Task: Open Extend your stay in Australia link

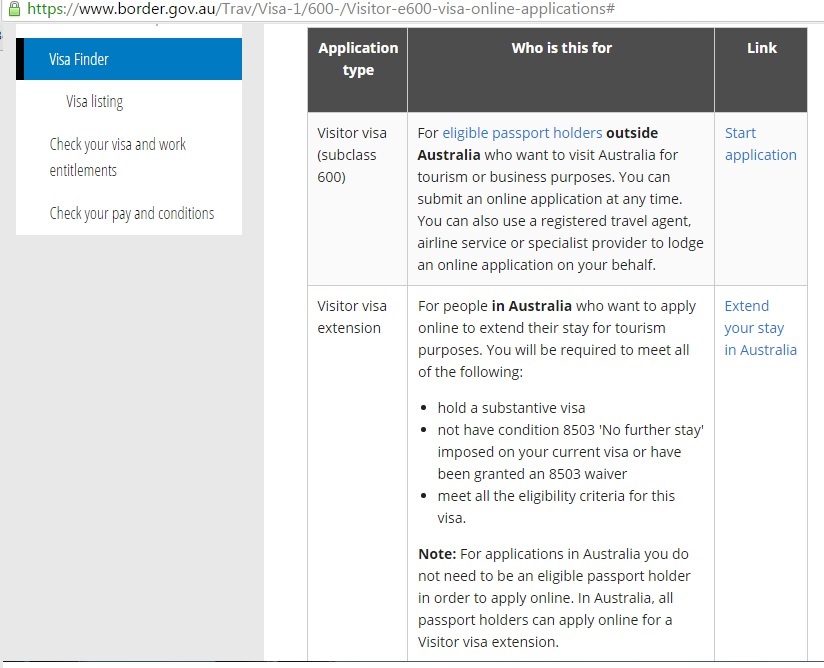Action: pos(760,328)
